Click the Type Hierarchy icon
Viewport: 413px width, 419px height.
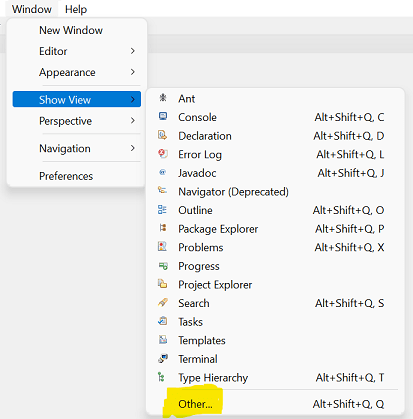[x=162, y=377]
